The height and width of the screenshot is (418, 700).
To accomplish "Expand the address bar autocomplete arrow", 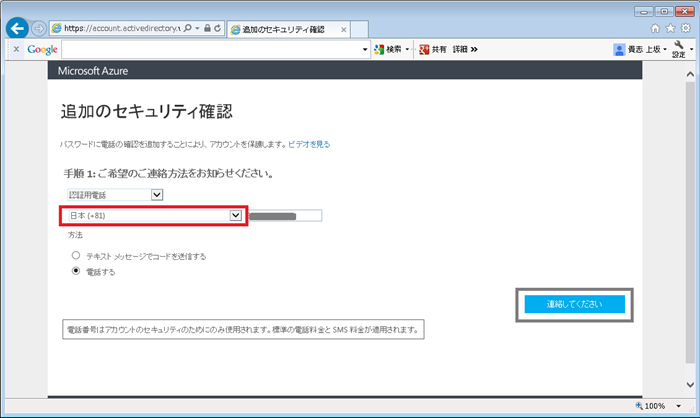I will tap(197, 28).
